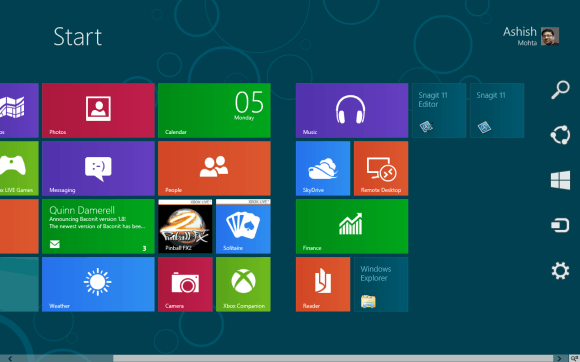Viewport: 580px width, 362px height.
Task: Launch the Remote Desktop tile
Action: click(381, 168)
